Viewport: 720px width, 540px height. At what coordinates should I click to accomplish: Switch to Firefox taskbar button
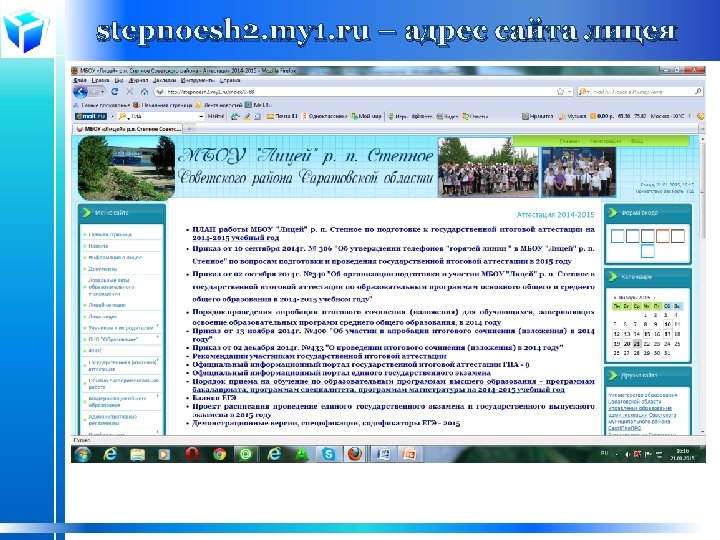point(354,454)
